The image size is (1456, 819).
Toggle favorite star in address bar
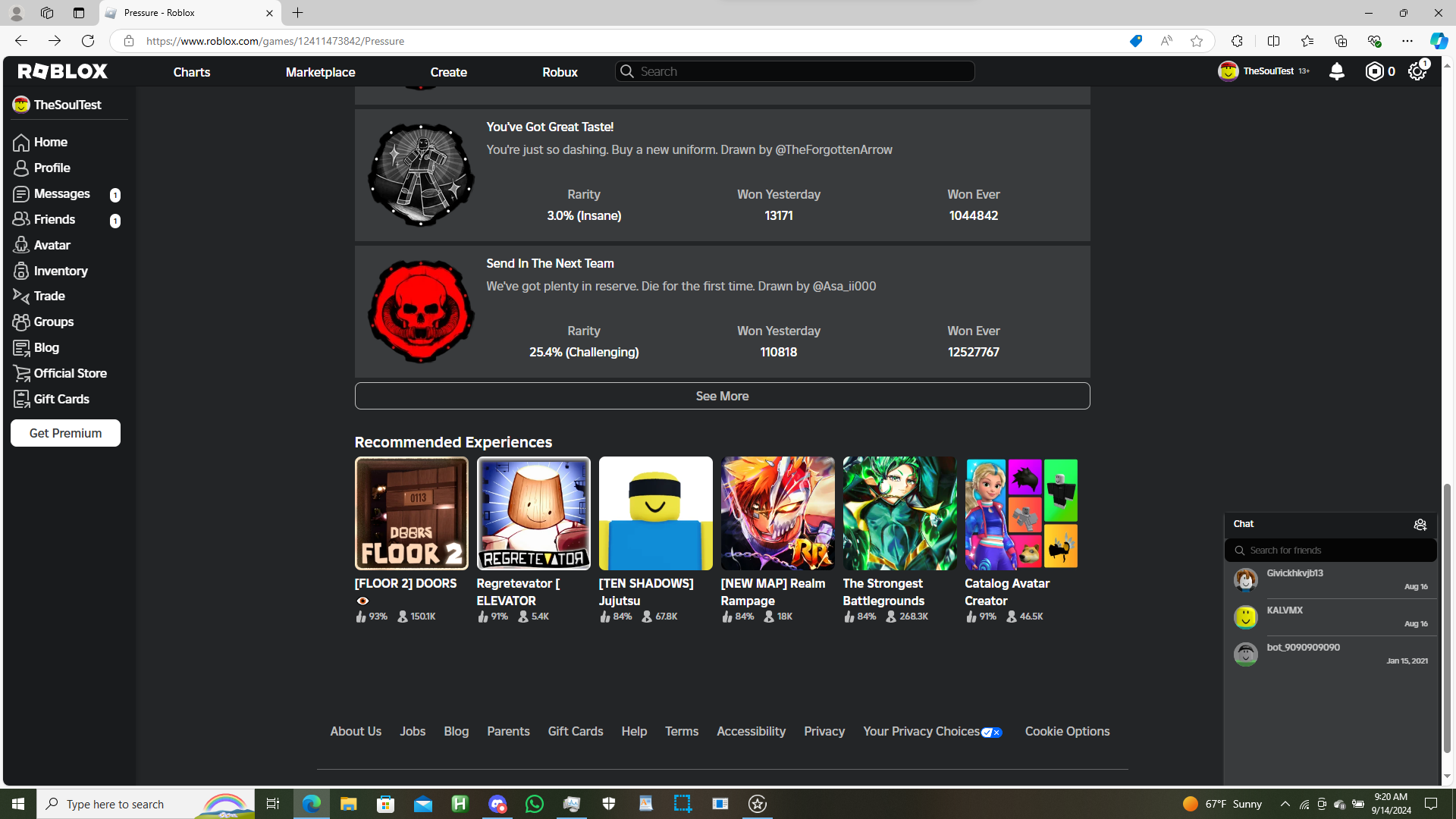[x=1196, y=41]
